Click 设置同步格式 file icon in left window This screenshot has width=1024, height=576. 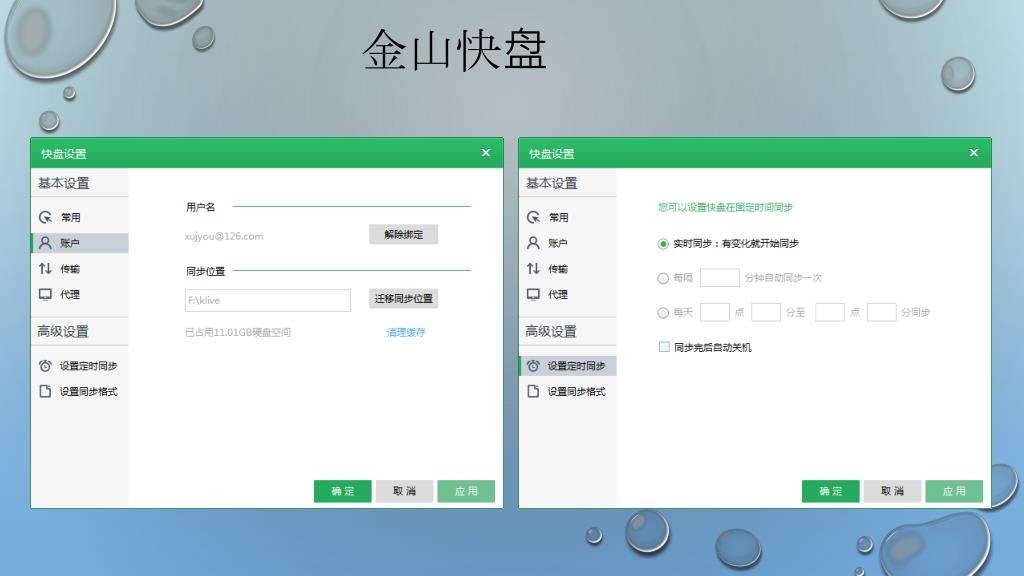pyautogui.click(x=45, y=391)
